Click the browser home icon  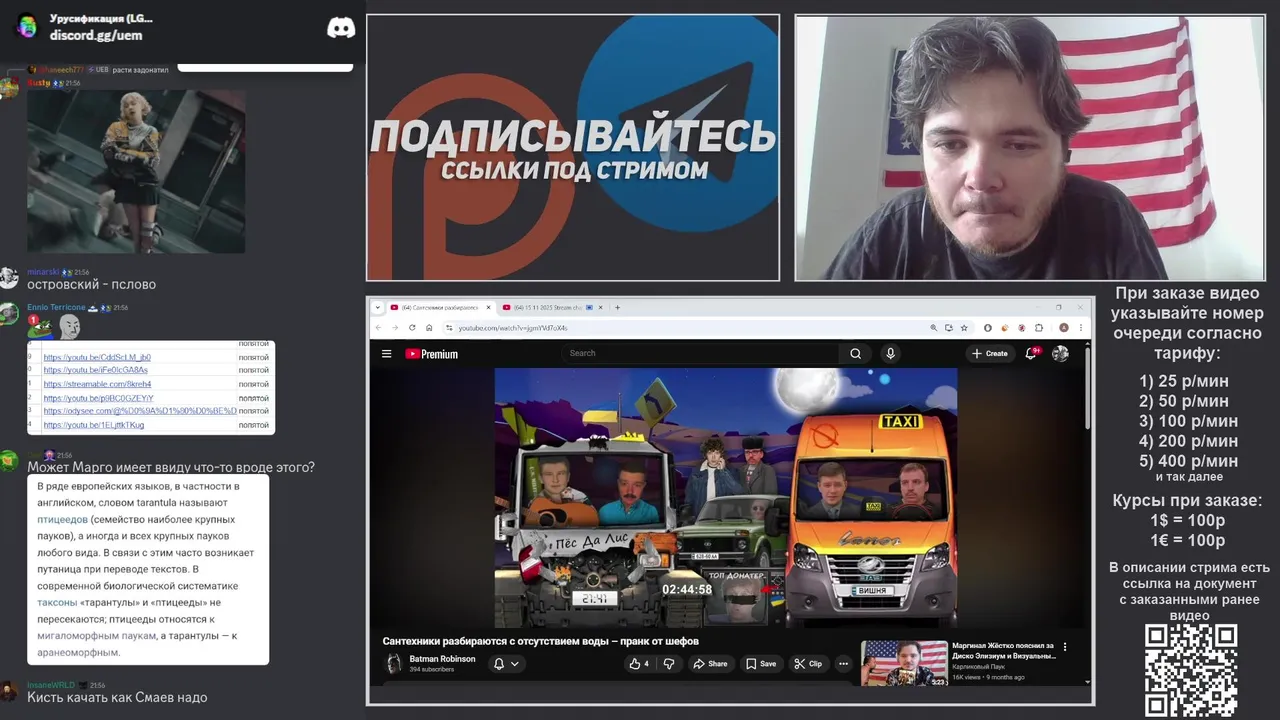pos(429,327)
